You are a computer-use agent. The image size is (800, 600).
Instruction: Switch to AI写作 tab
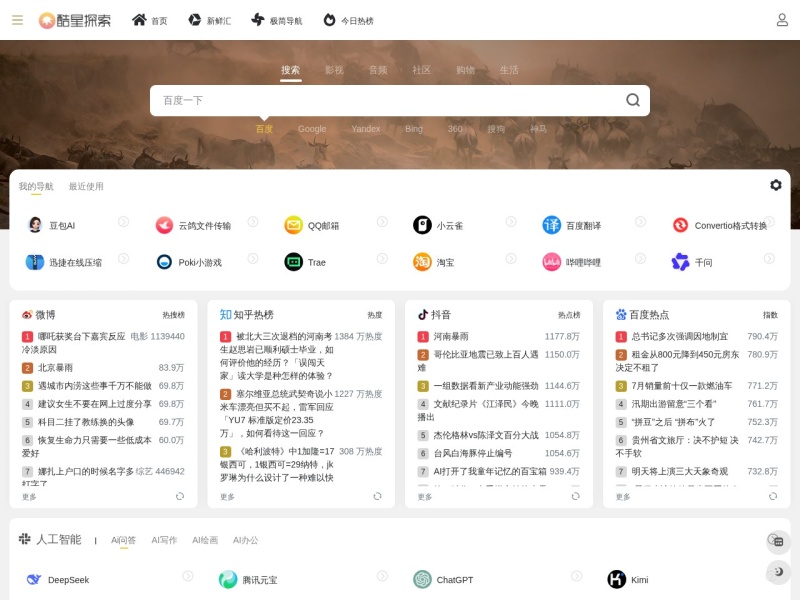click(164, 540)
